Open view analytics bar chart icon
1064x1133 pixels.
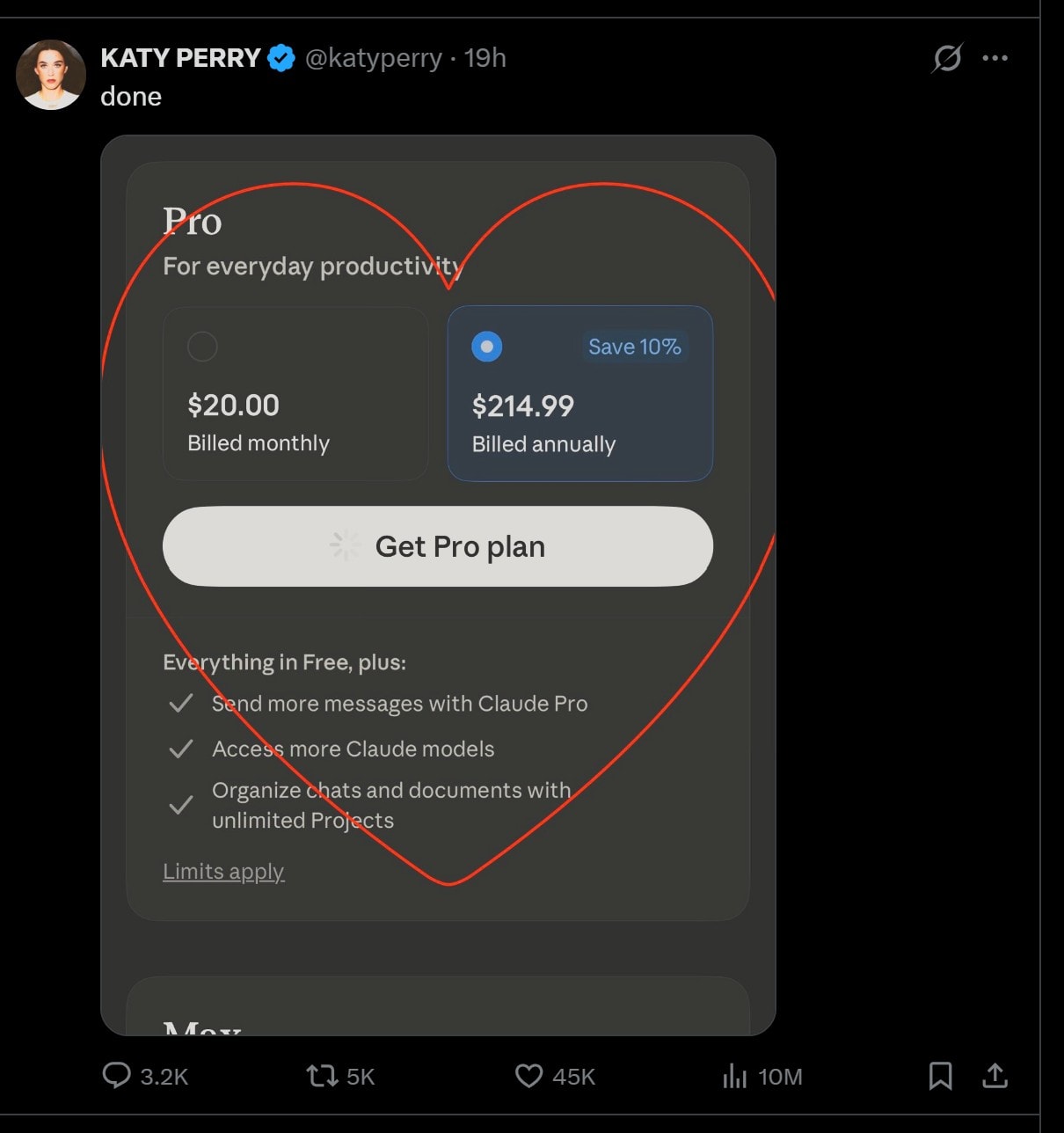click(x=734, y=1075)
